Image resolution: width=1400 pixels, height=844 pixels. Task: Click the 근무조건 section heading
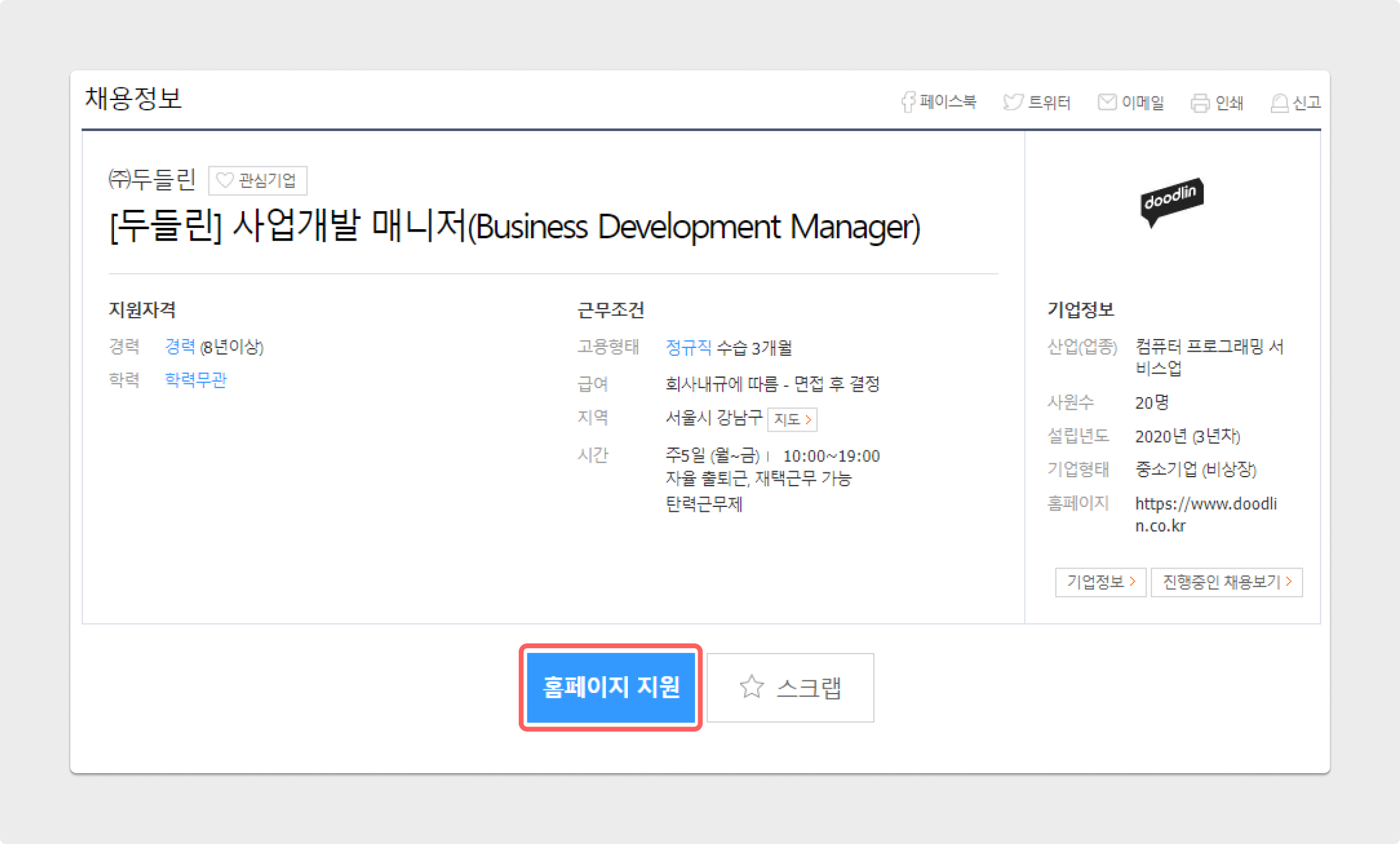[610, 310]
